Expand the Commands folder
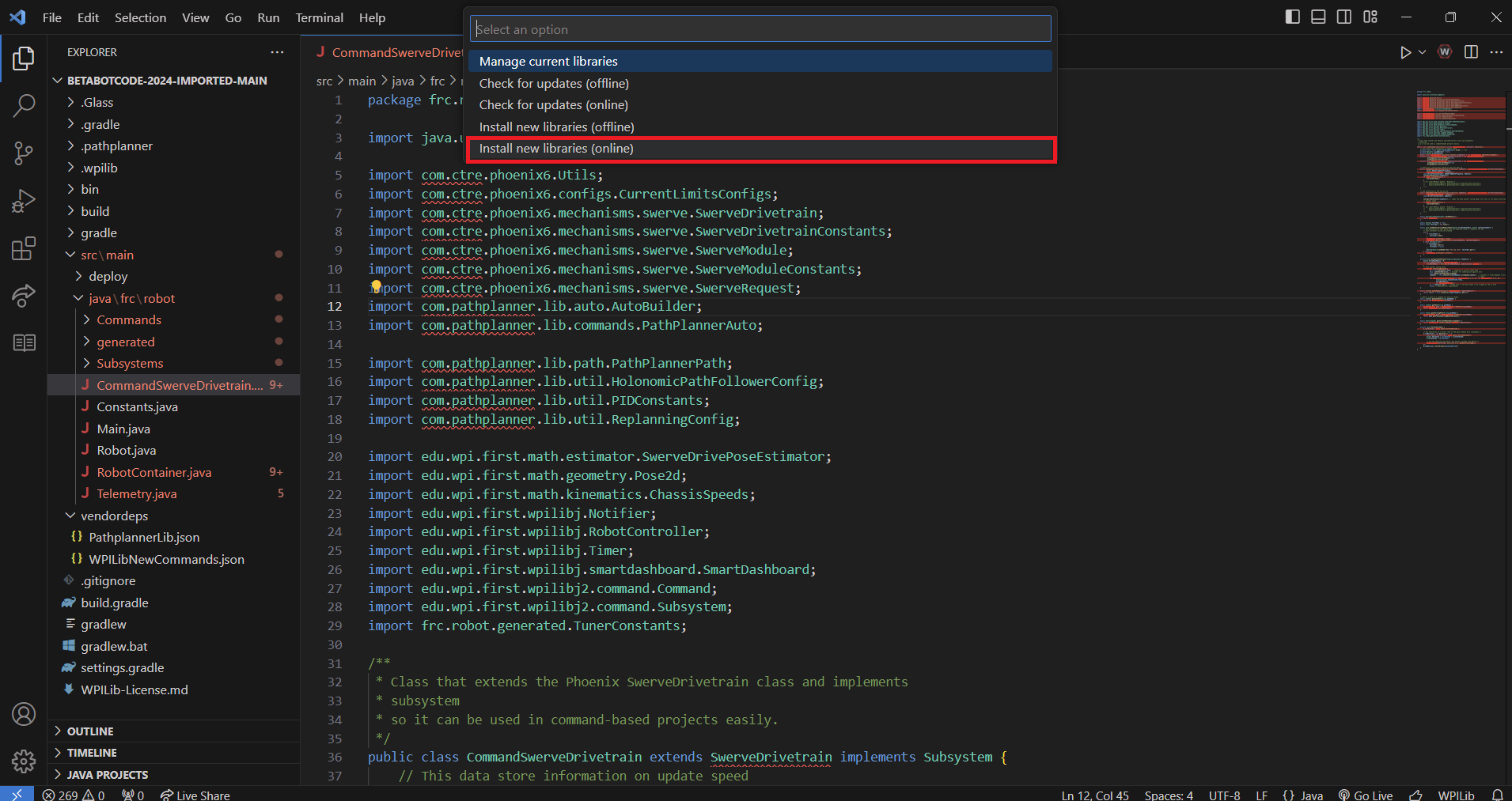The width and height of the screenshot is (1512, 801). coord(129,319)
